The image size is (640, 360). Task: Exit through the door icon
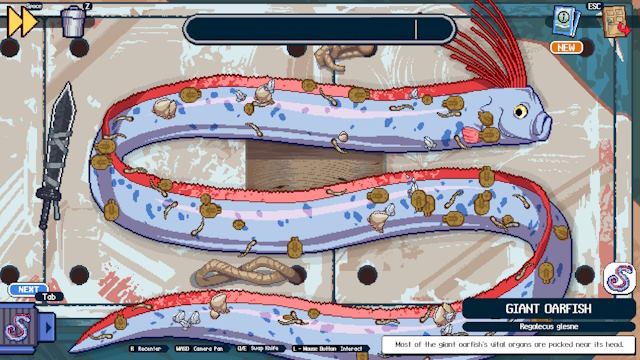pyautogui.click(x=616, y=22)
